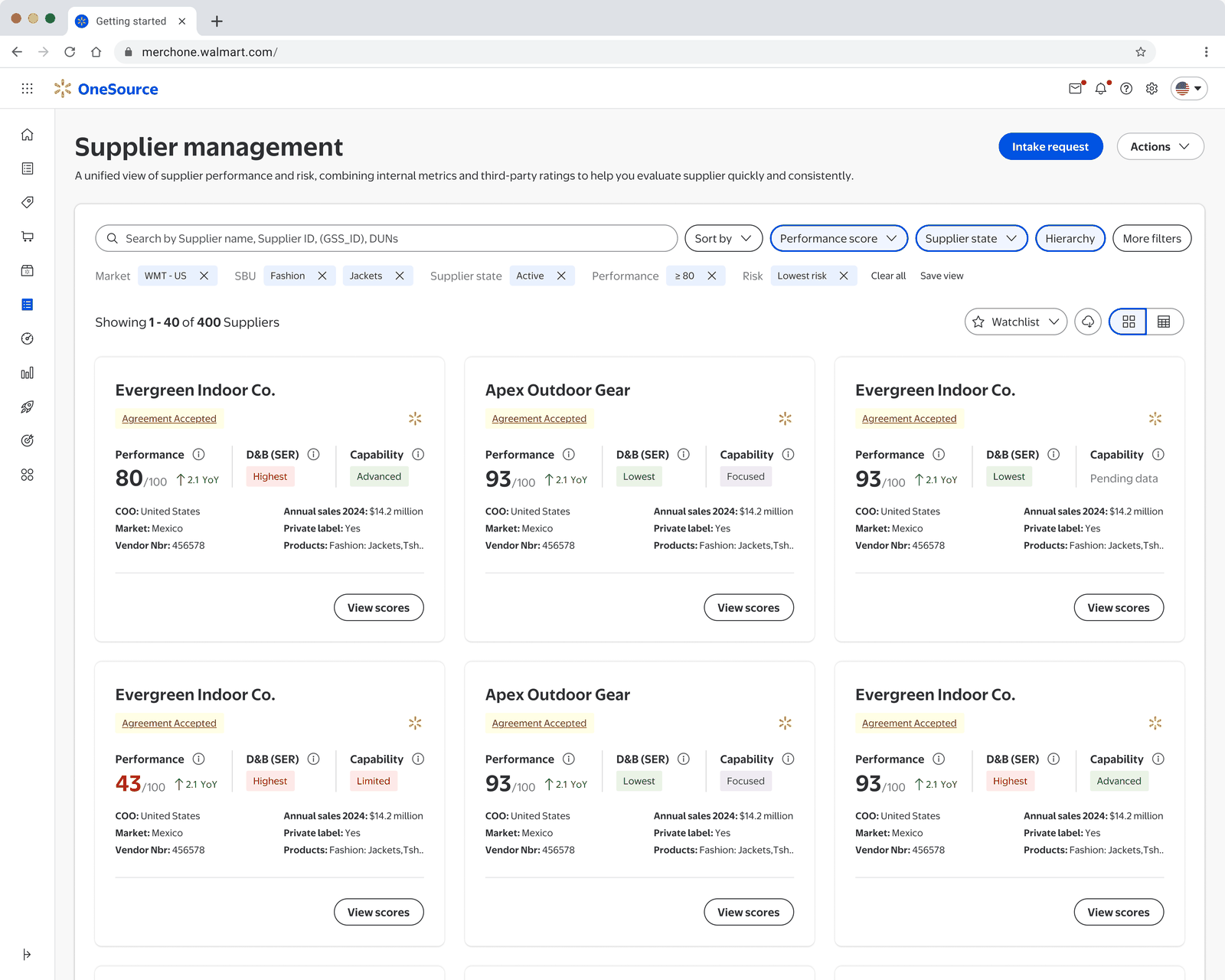Image resolution: width=1225 pixels, height=980 pixels.
Task: Click Agreement Accepted on 80-score Evergreen card
Action: (x=169, y=419)
